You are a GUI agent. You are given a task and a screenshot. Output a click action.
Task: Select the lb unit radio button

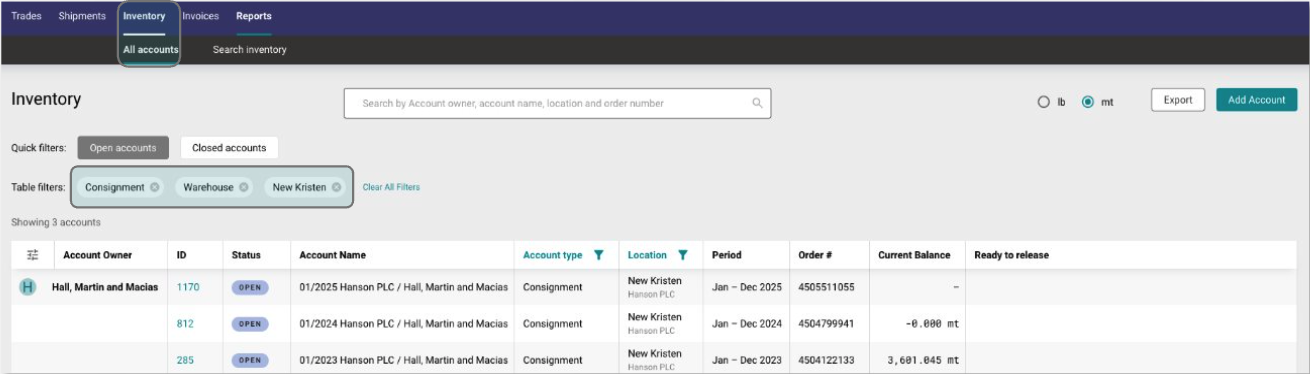(1044, 102)
